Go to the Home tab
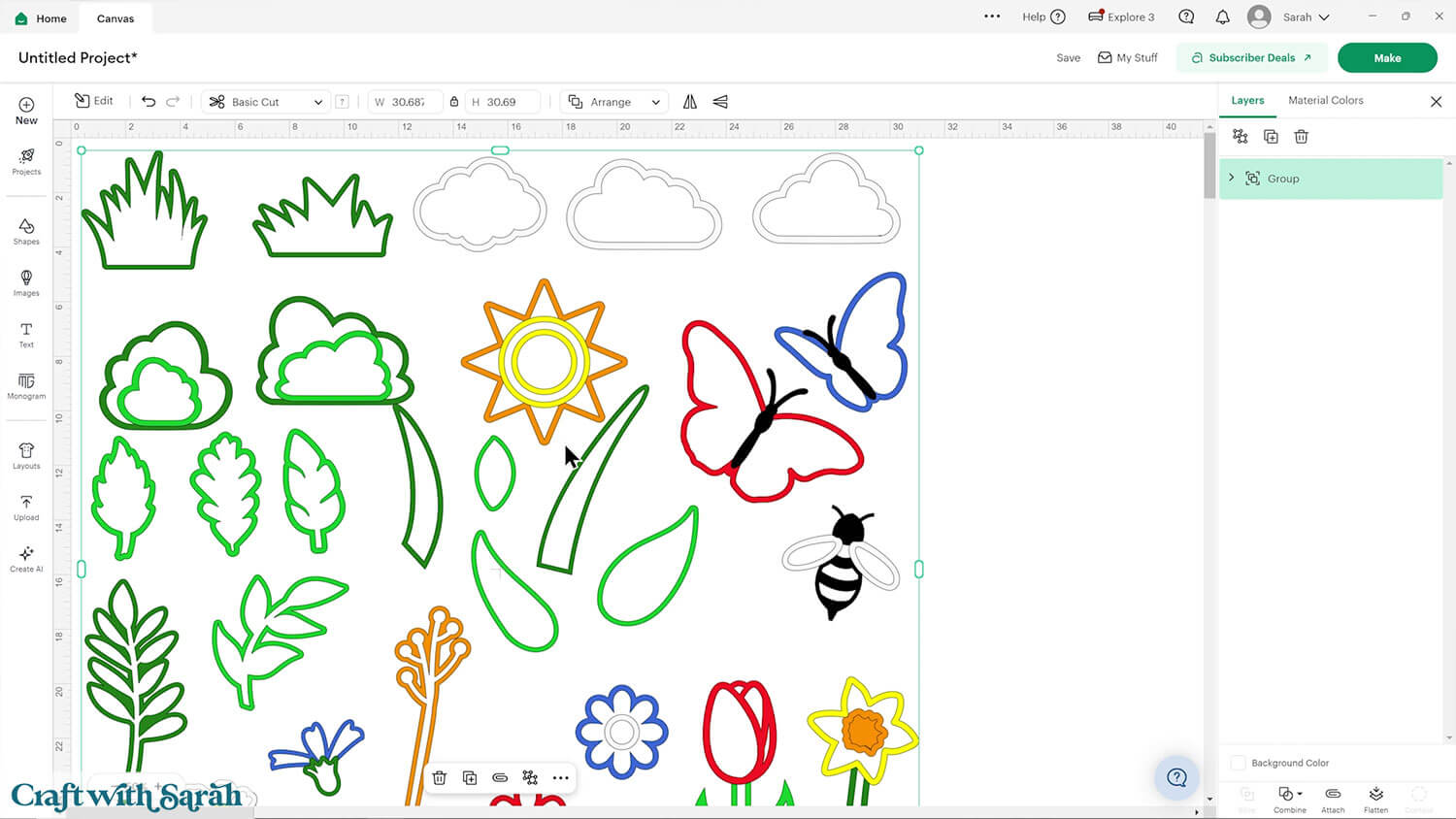1456x819 pixels. coord(41,18)
